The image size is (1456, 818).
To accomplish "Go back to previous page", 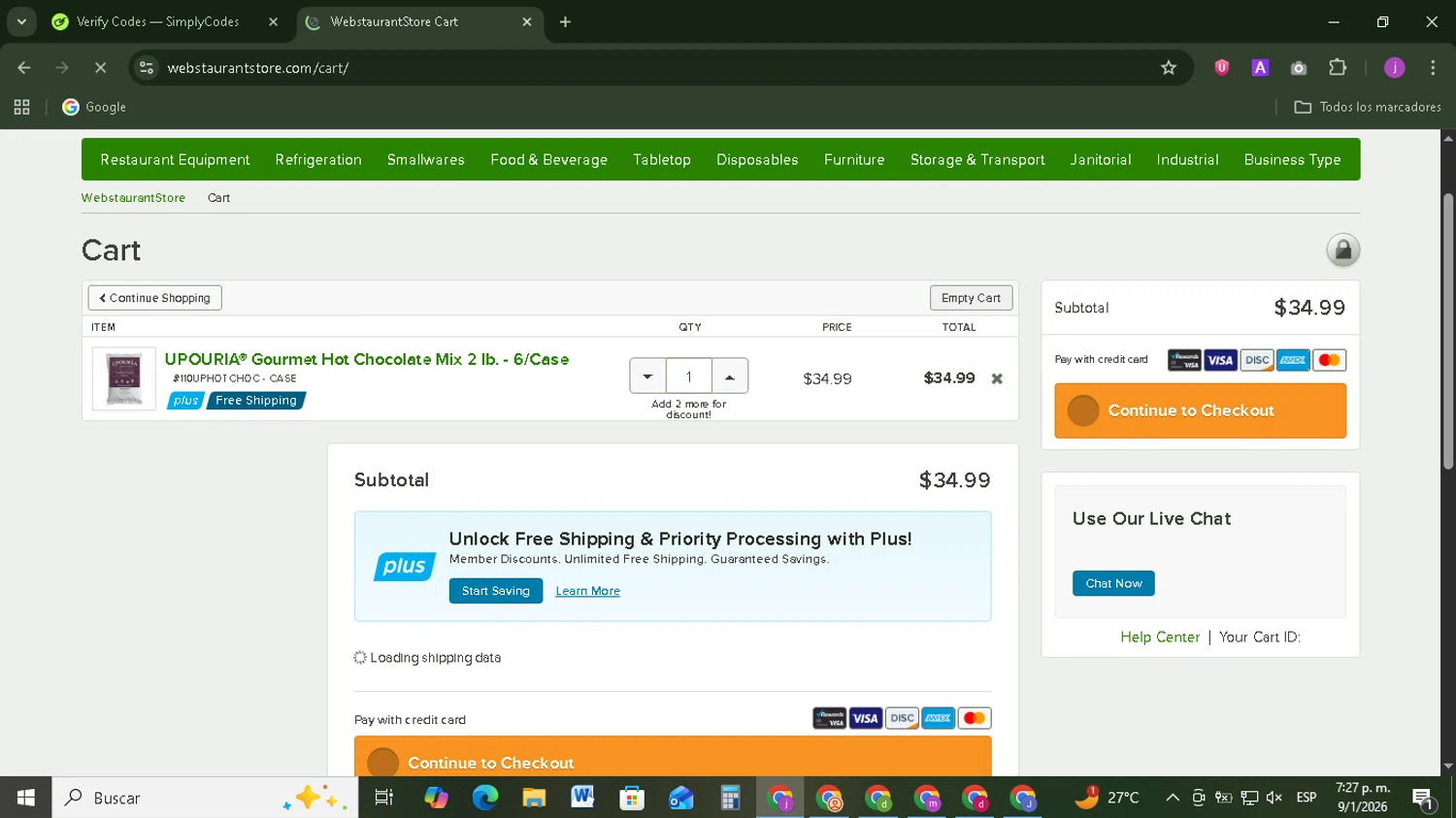I will pos(24,68).
